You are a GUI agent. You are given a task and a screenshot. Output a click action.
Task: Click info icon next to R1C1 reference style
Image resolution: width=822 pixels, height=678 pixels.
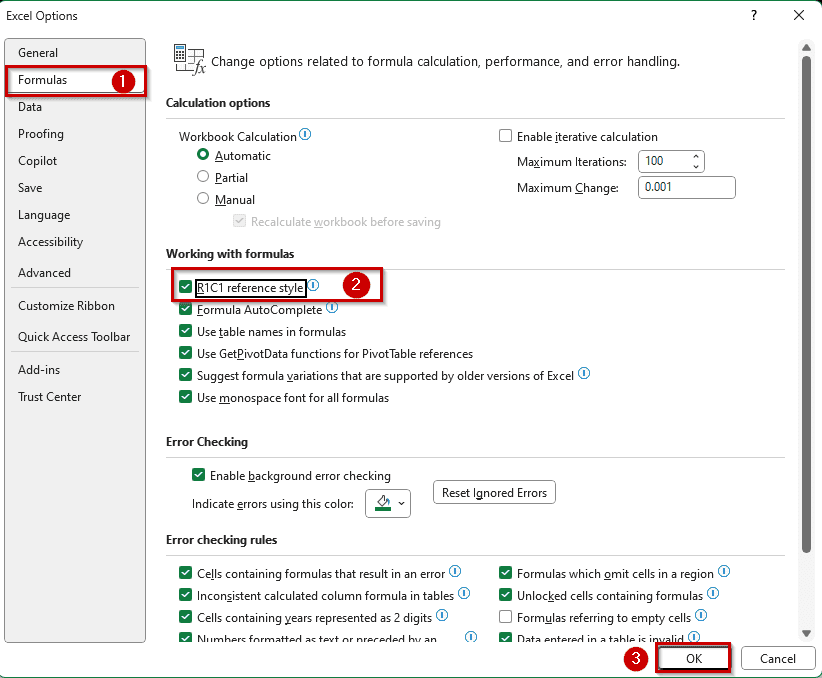click(313, 286)
